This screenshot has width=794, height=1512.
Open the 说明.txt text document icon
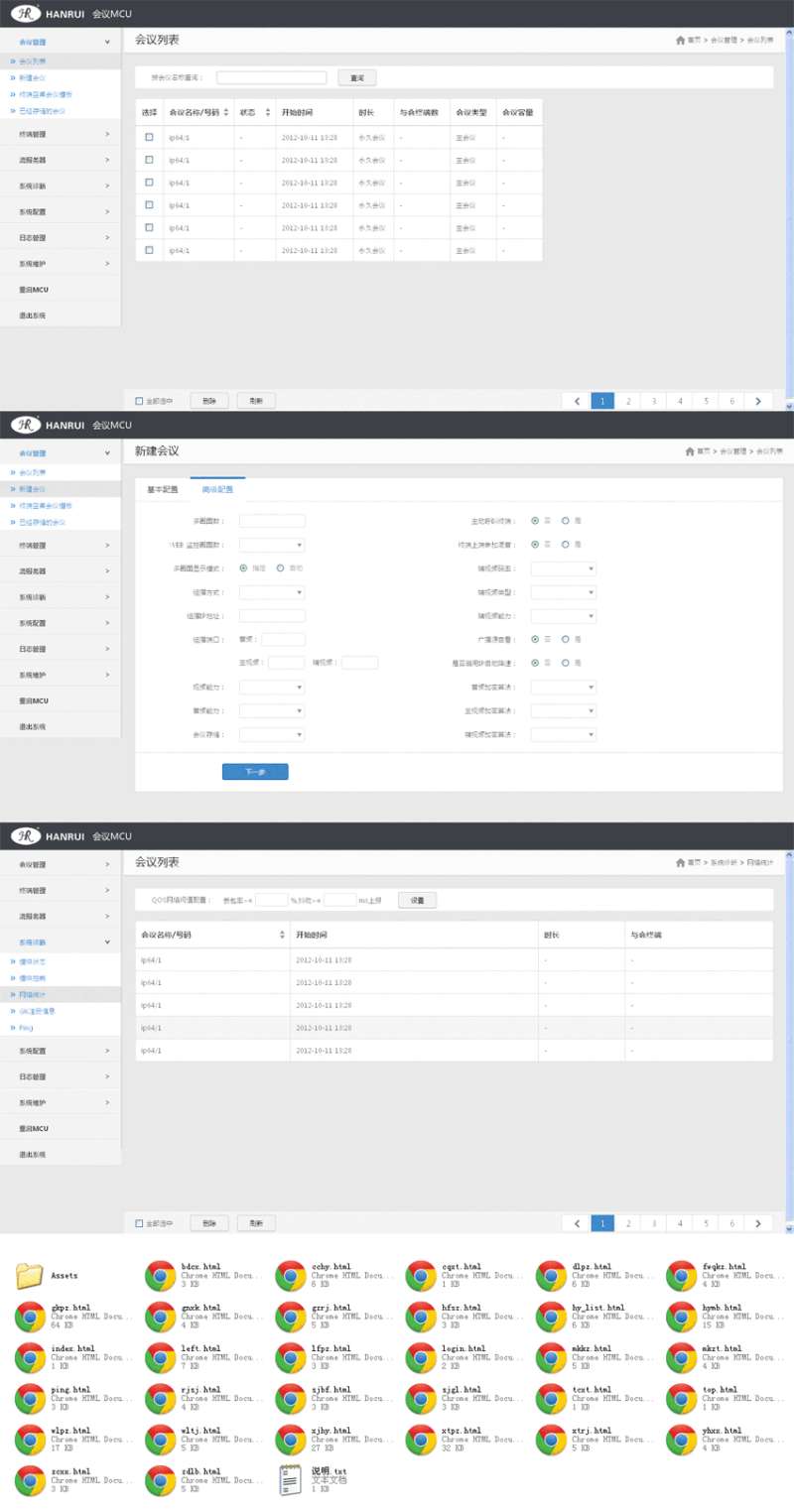[x=291, y=1479]
